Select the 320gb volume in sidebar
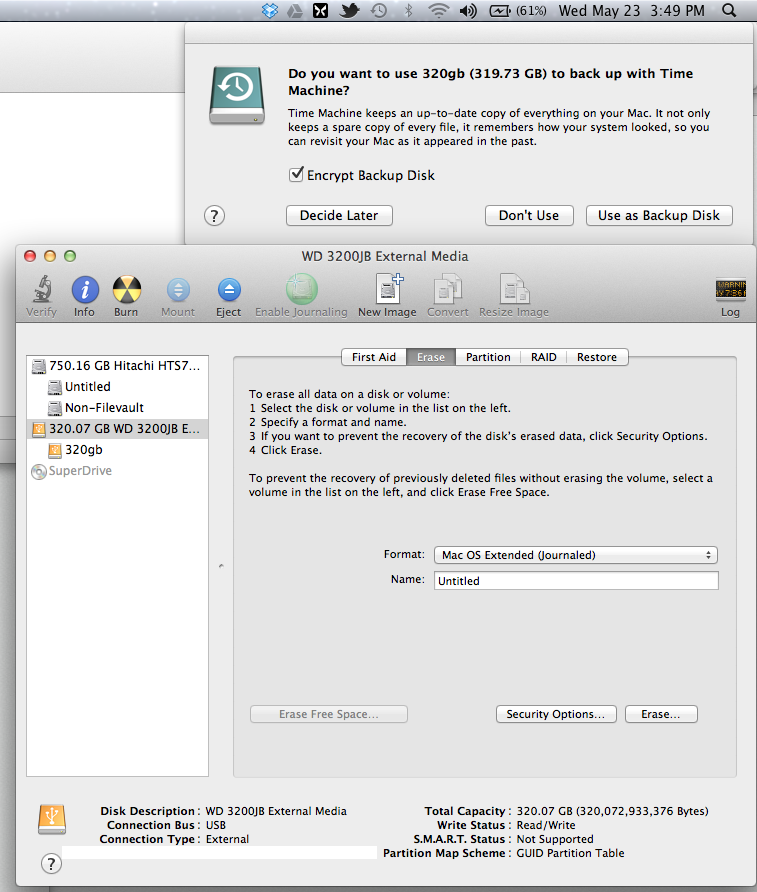Image resolution: width=757 pixels, height=892 pixels. 117,450
